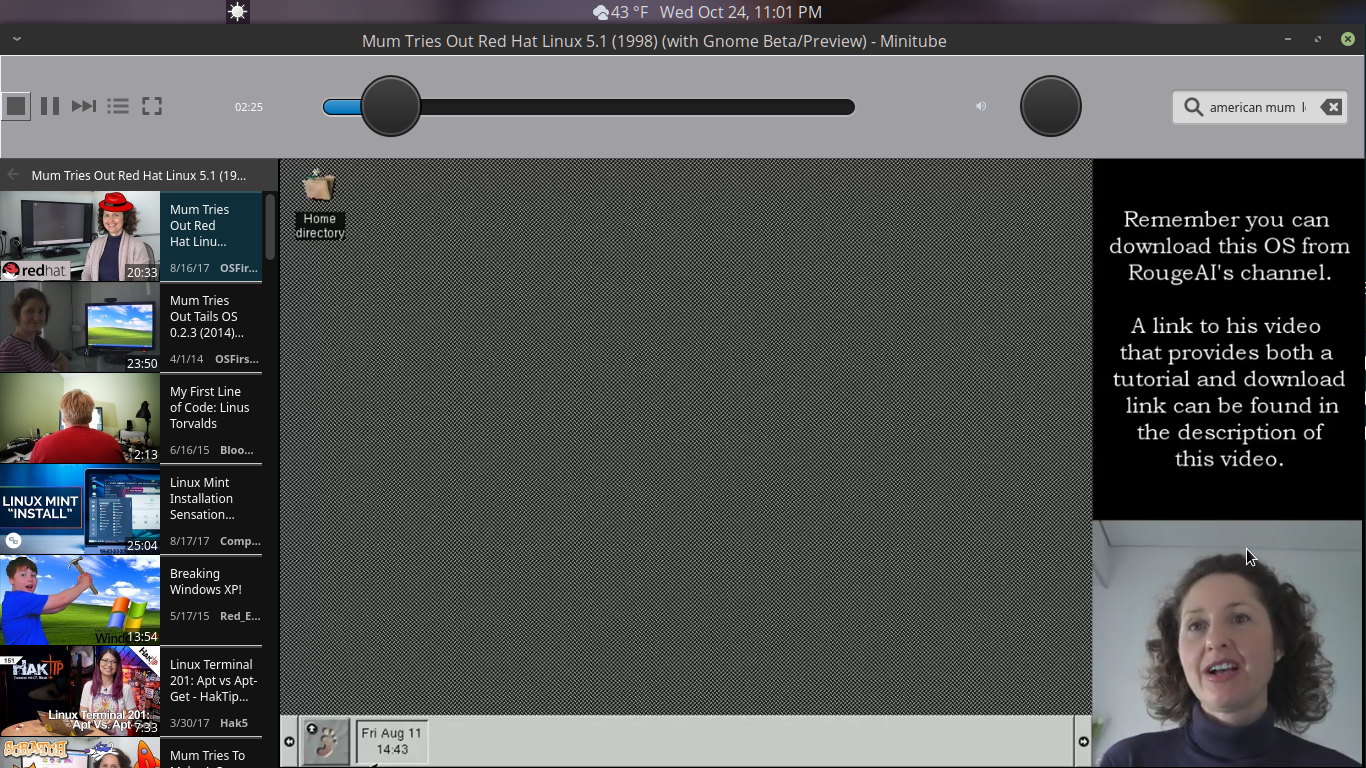Click the HakTip Apt vs Apt-Get thumbnail
1366x768 pixels.
click(x=80, y=691)
